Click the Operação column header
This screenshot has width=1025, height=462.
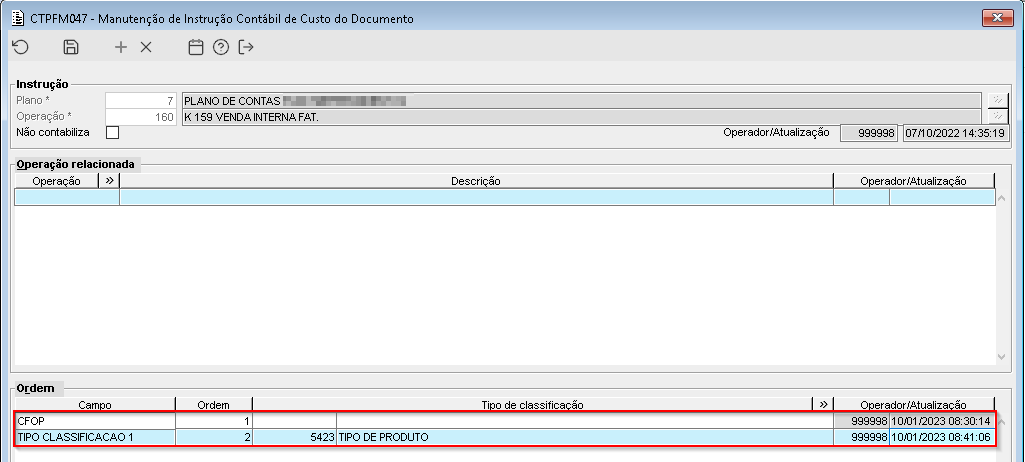click(57, 181)
